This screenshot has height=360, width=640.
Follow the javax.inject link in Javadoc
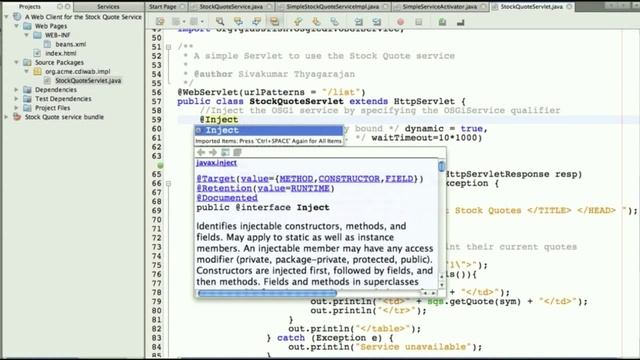point(216,163)
